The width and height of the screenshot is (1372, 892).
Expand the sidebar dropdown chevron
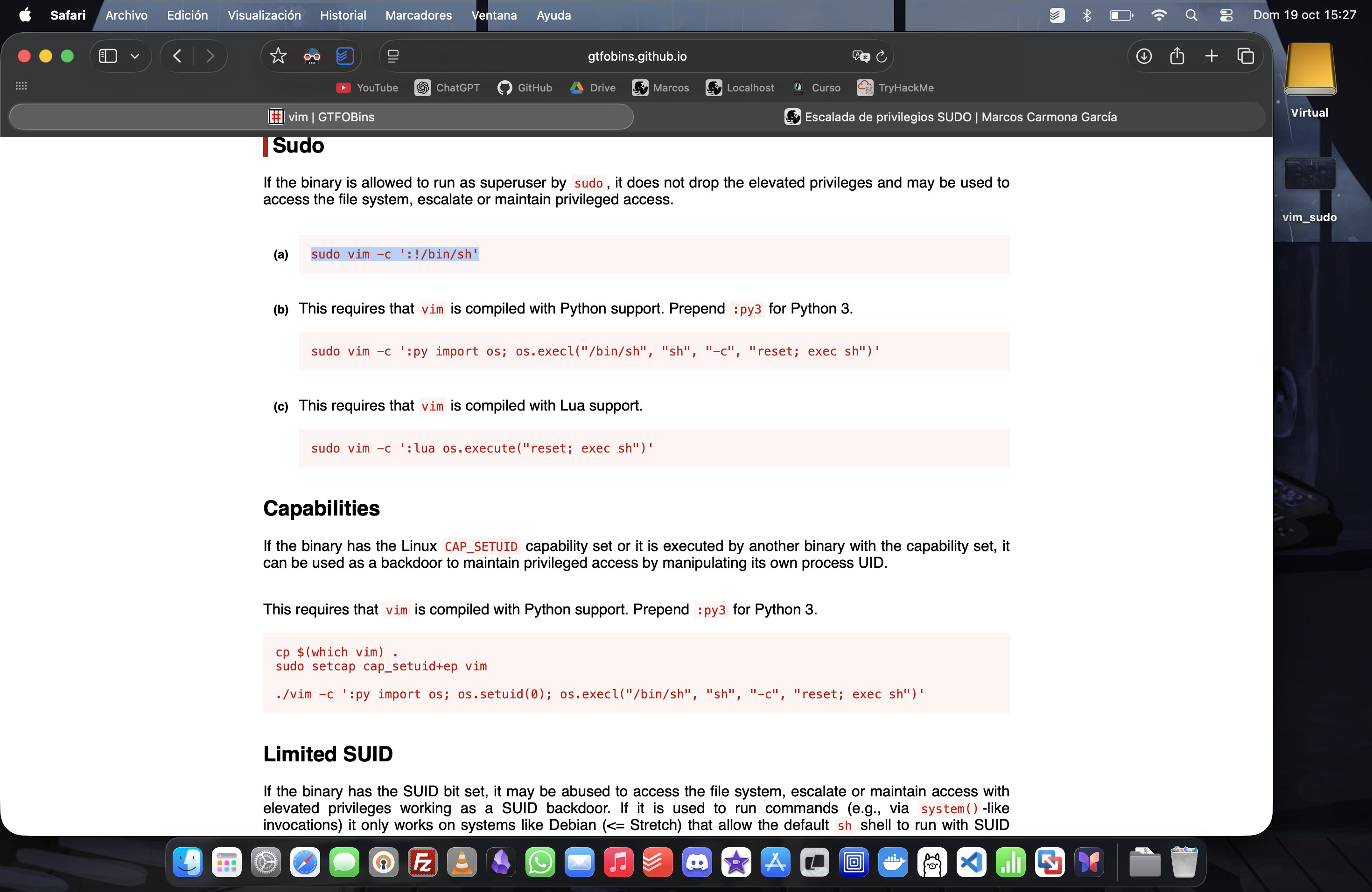tap(135, 56)
